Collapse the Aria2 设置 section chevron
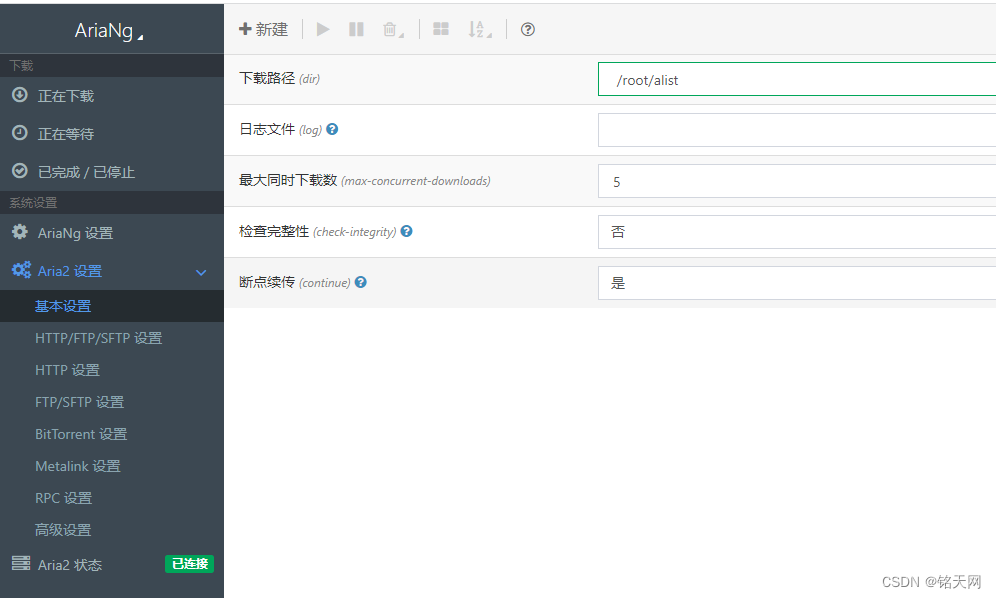Screen dimensions: 996x598 tap(201, 271)
